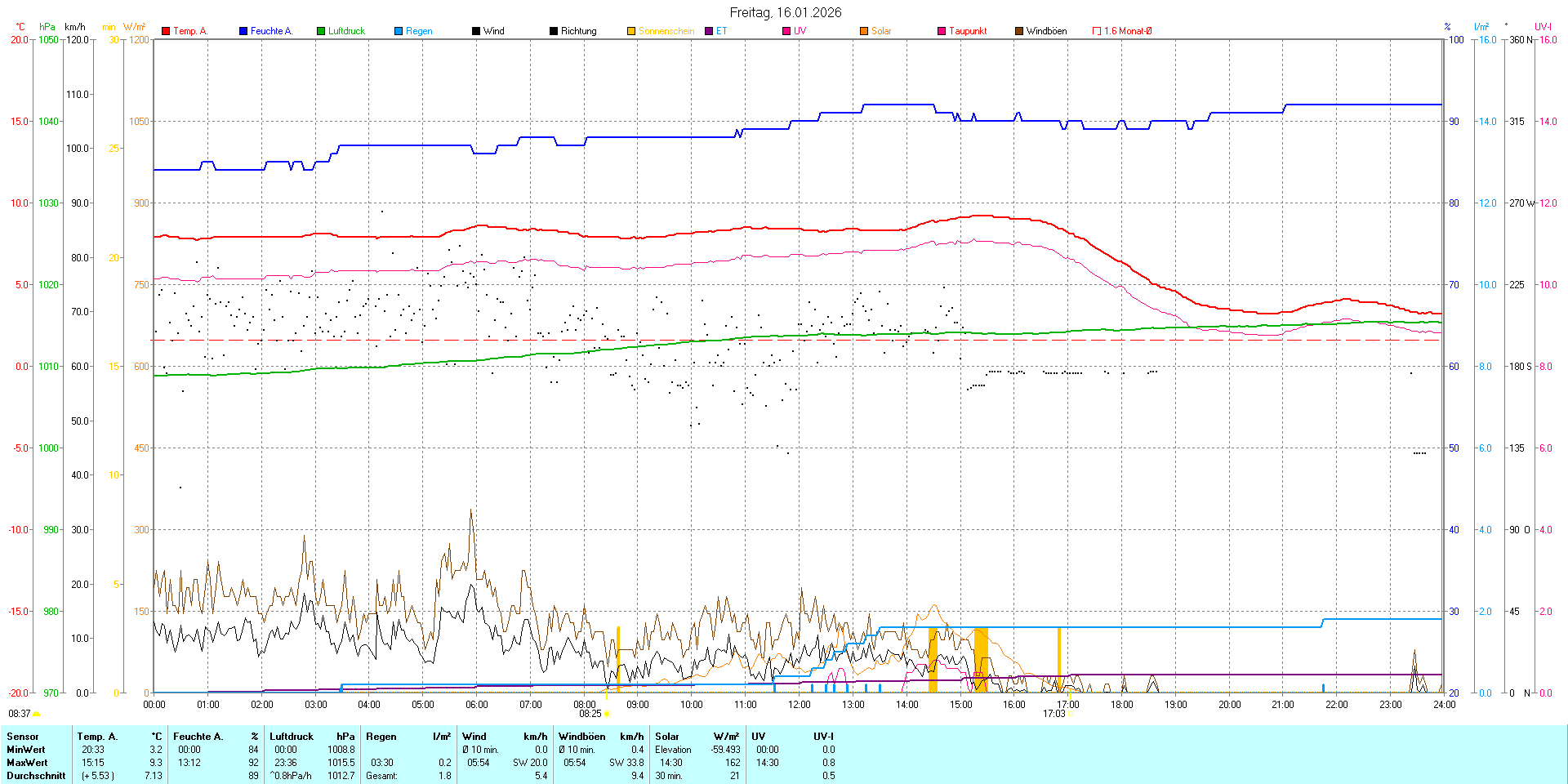1568x784 pixels.
Task: Click the pressure trend value ^0.8hPa/h
Action: (x=290, y=776)
